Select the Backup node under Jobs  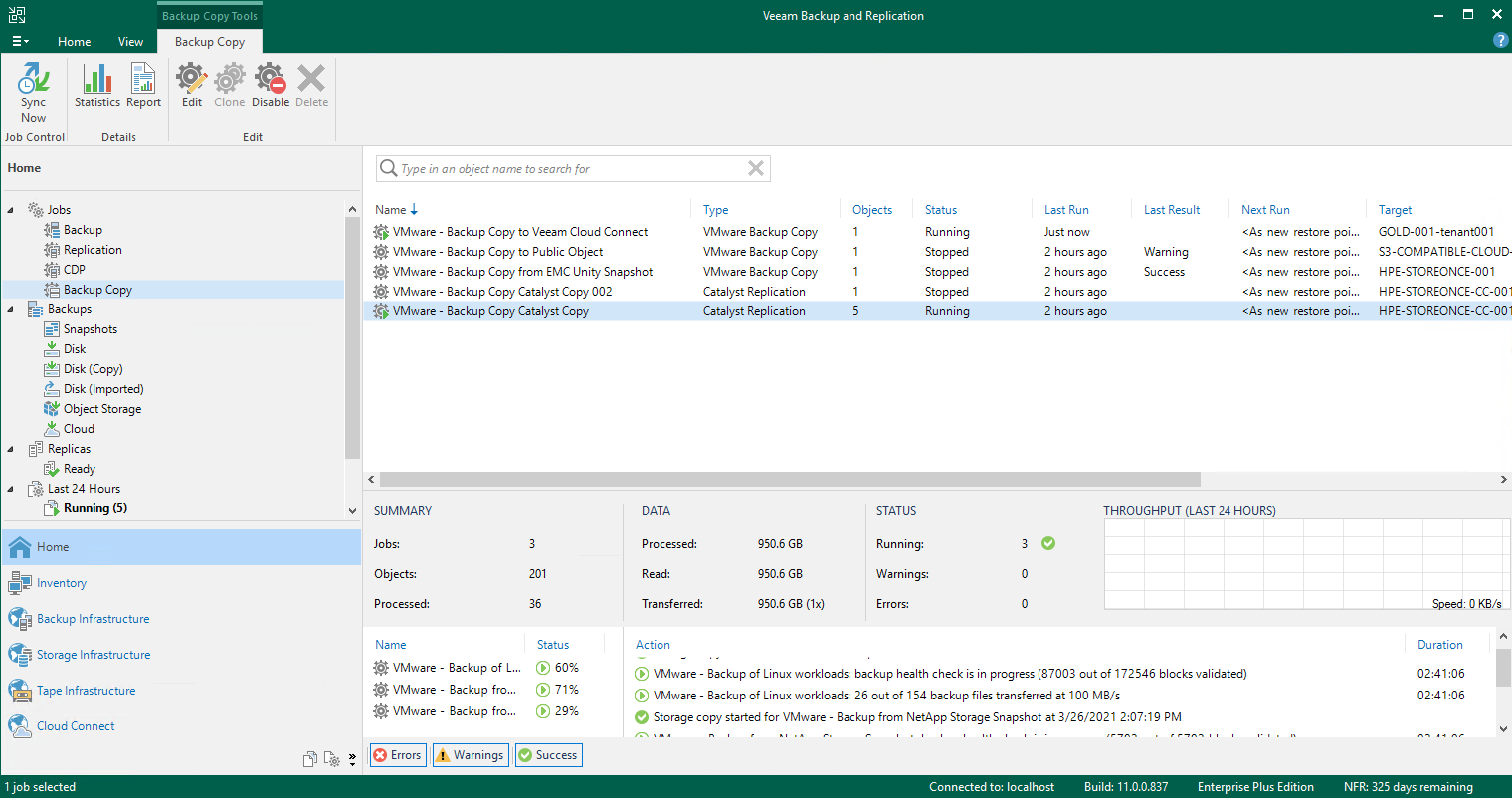(x=83, y=230)
